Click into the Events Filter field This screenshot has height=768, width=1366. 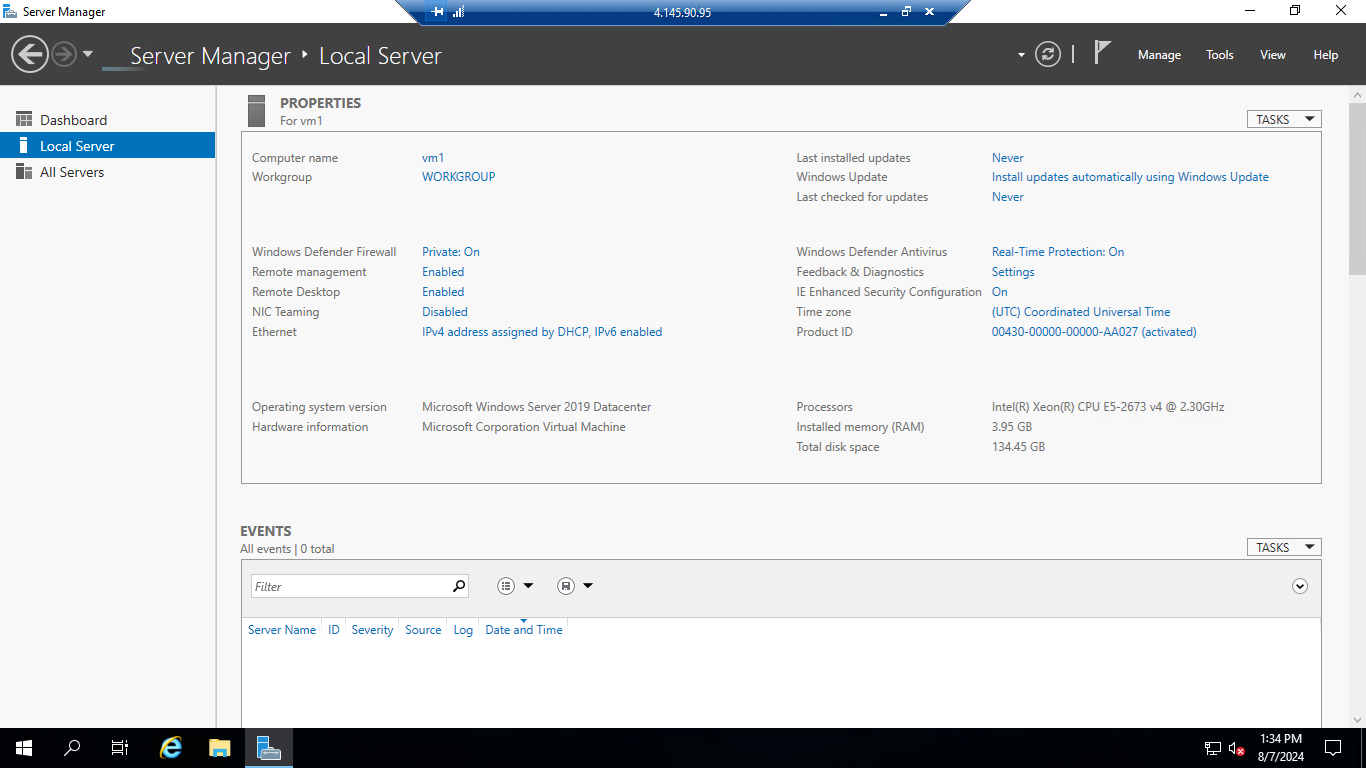pyautogui.click(x=350, y=586)
